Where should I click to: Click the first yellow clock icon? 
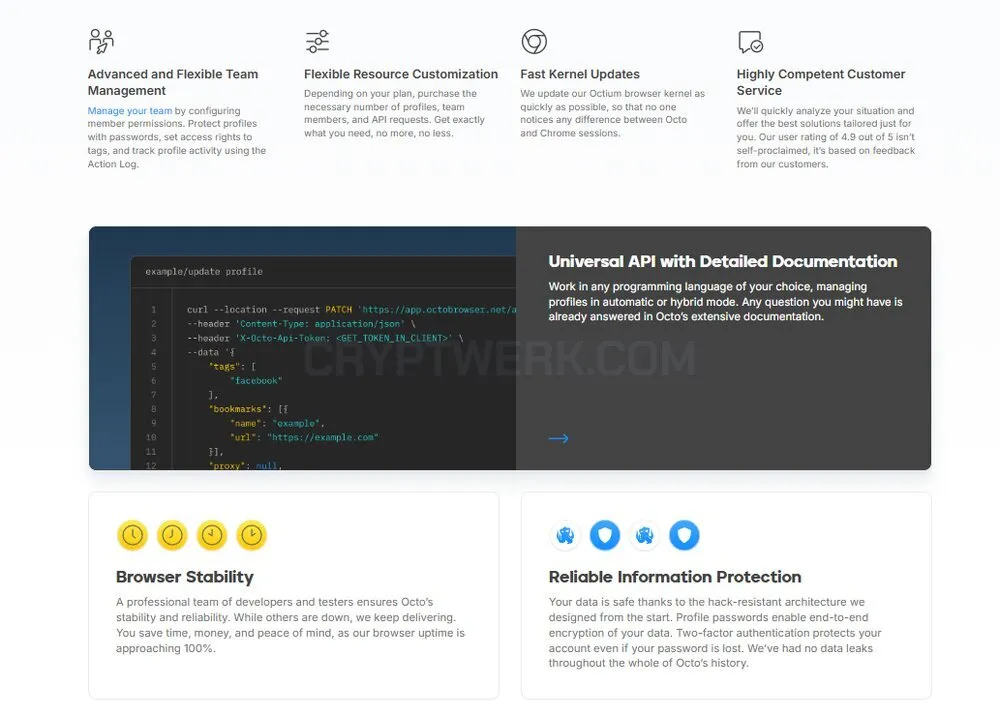pos(133,535)
